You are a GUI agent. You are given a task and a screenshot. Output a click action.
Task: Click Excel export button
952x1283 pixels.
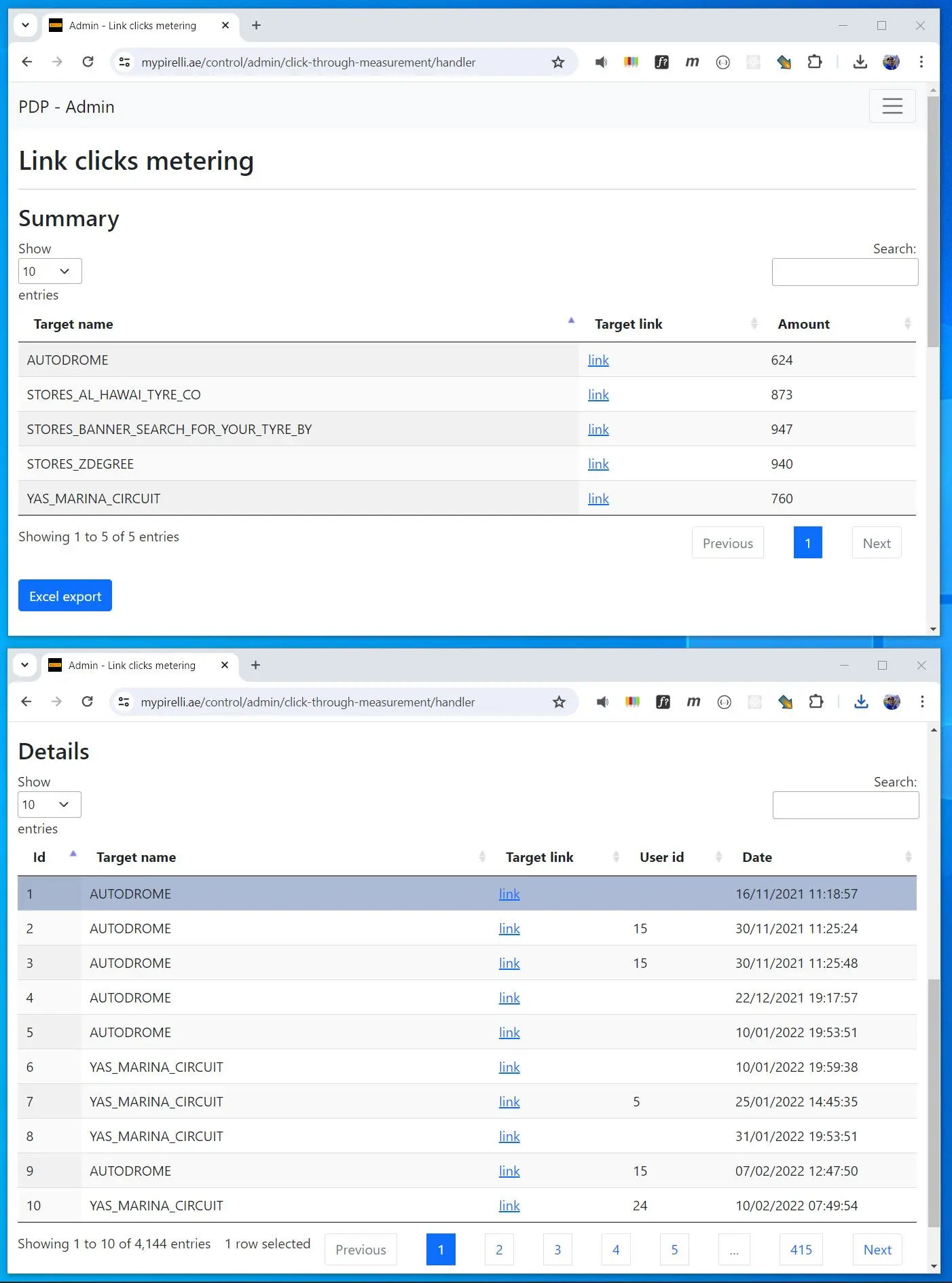pyautogui.click(x=65, y=596)
